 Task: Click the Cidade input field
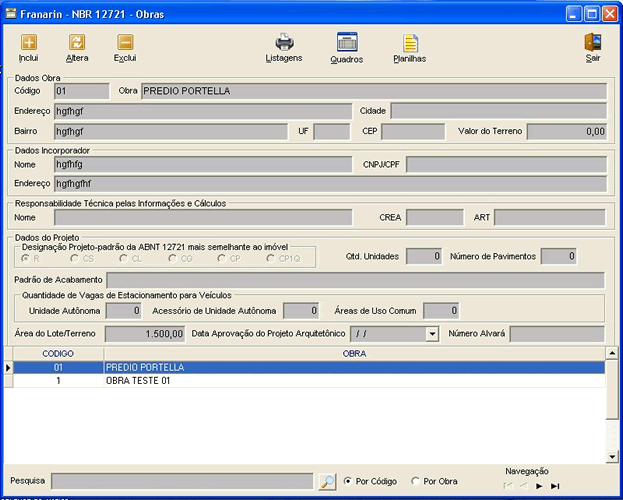[x=499, y=111]
